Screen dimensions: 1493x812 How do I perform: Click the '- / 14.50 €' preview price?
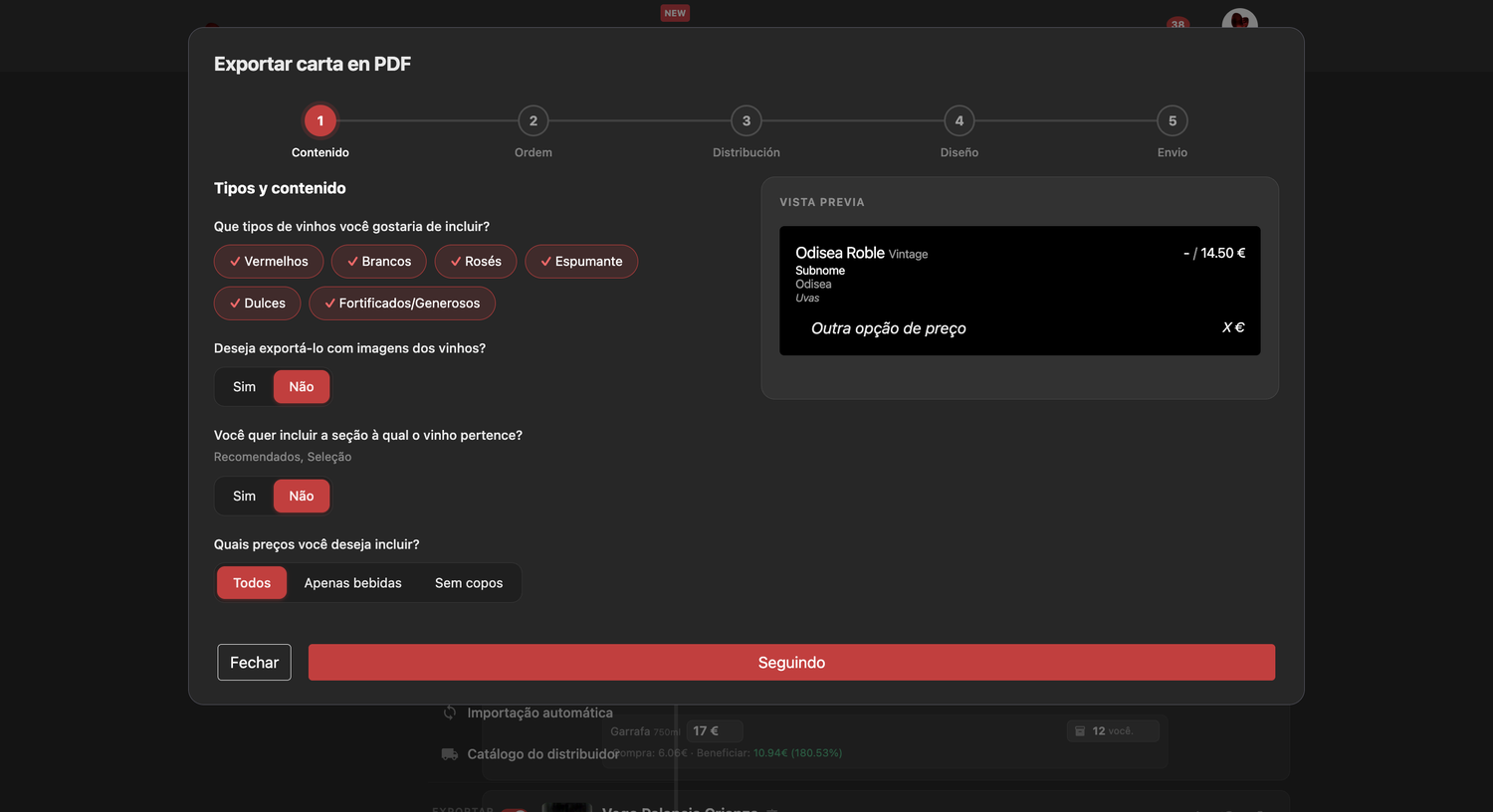[1214, 254]
